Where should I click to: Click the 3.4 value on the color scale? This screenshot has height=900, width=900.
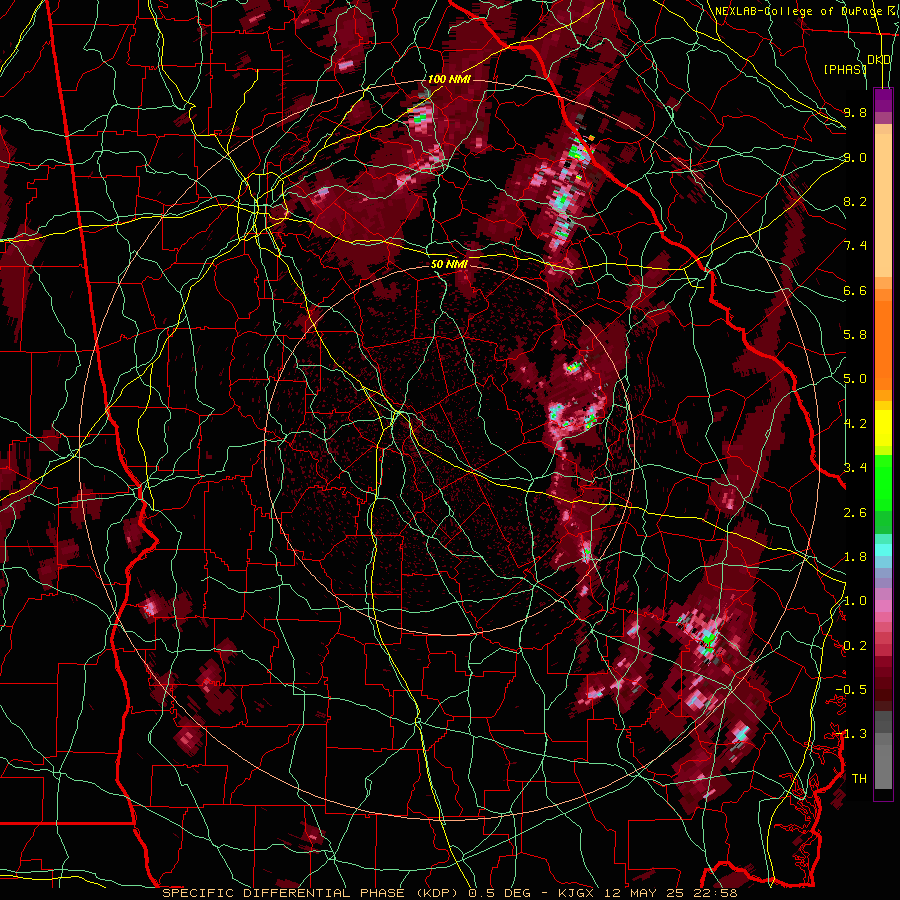tap(855, 468)
